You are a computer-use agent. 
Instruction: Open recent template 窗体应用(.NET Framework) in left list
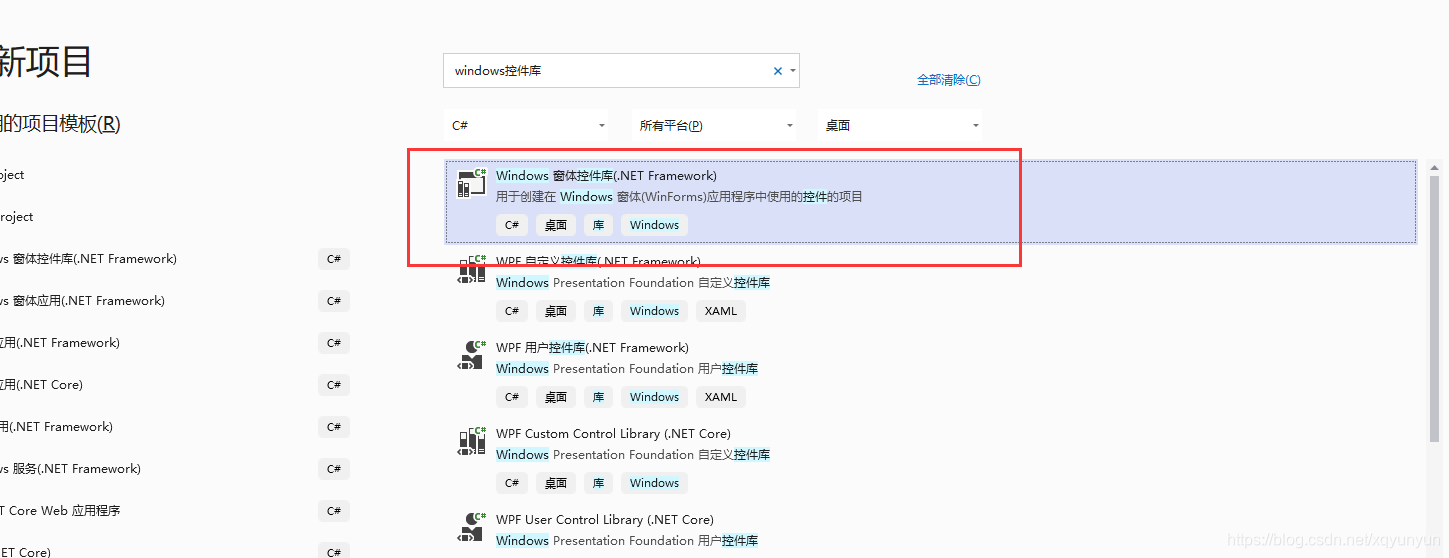pos(82,301)
